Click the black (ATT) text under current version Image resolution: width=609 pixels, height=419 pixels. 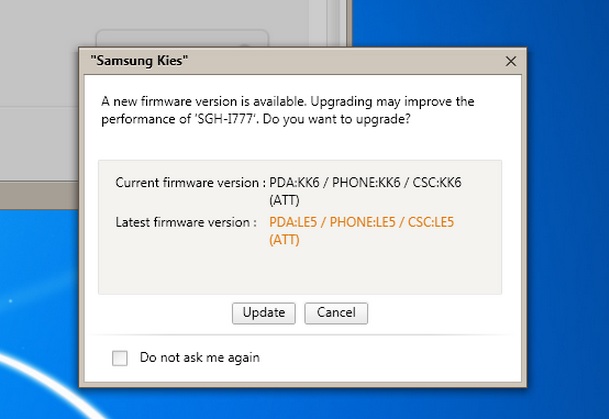pos(284,200)
